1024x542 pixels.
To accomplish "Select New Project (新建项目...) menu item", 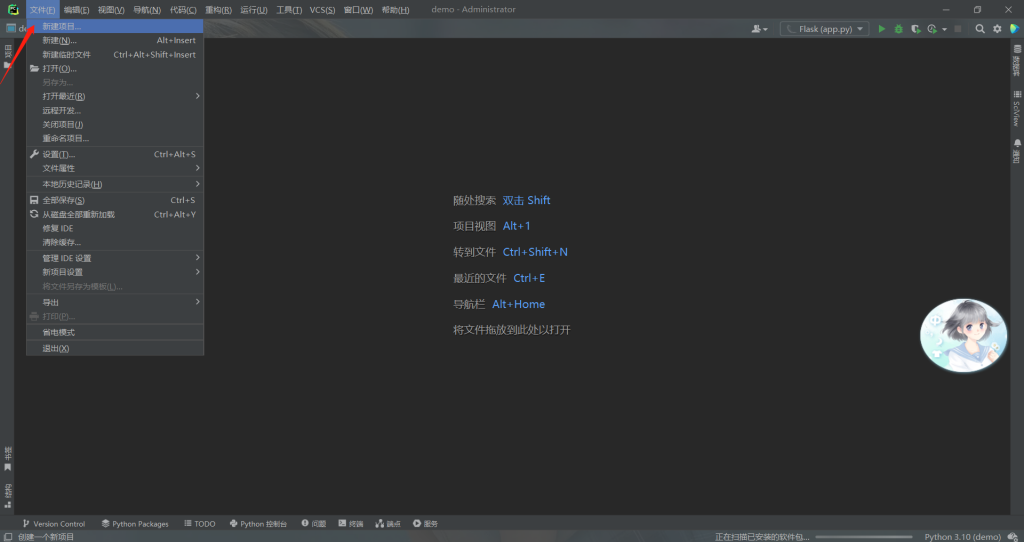I will click(x=62, y=27).
